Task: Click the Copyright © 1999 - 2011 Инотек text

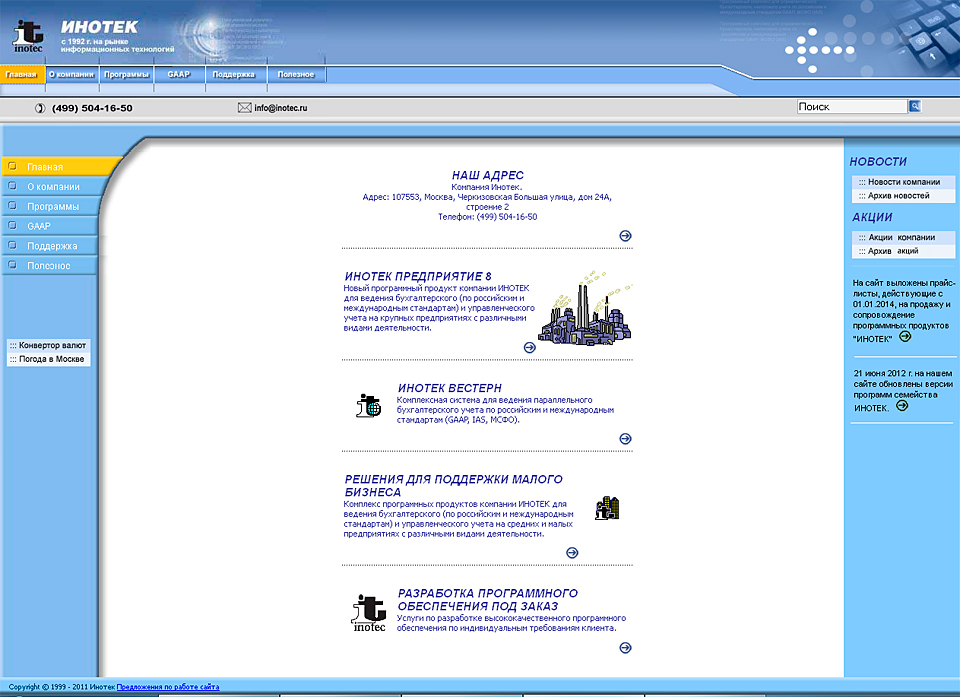Action: [62, 687]
